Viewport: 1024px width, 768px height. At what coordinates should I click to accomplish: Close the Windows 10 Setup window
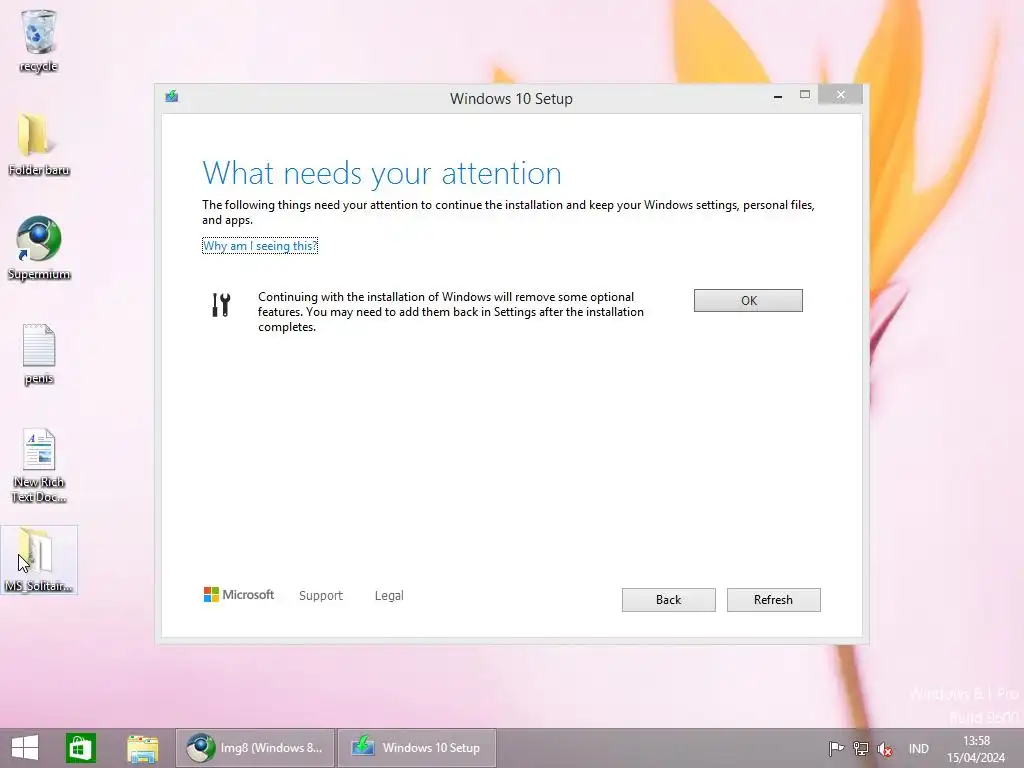[x=840, y=95]
